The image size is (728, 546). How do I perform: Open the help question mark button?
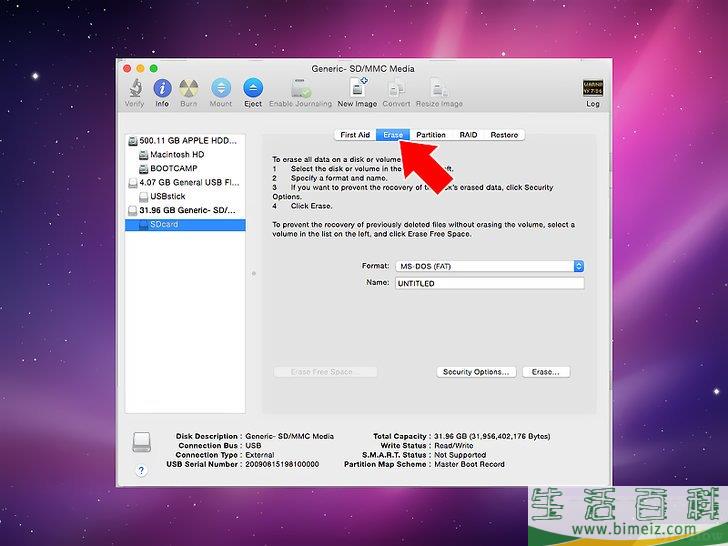142,470
